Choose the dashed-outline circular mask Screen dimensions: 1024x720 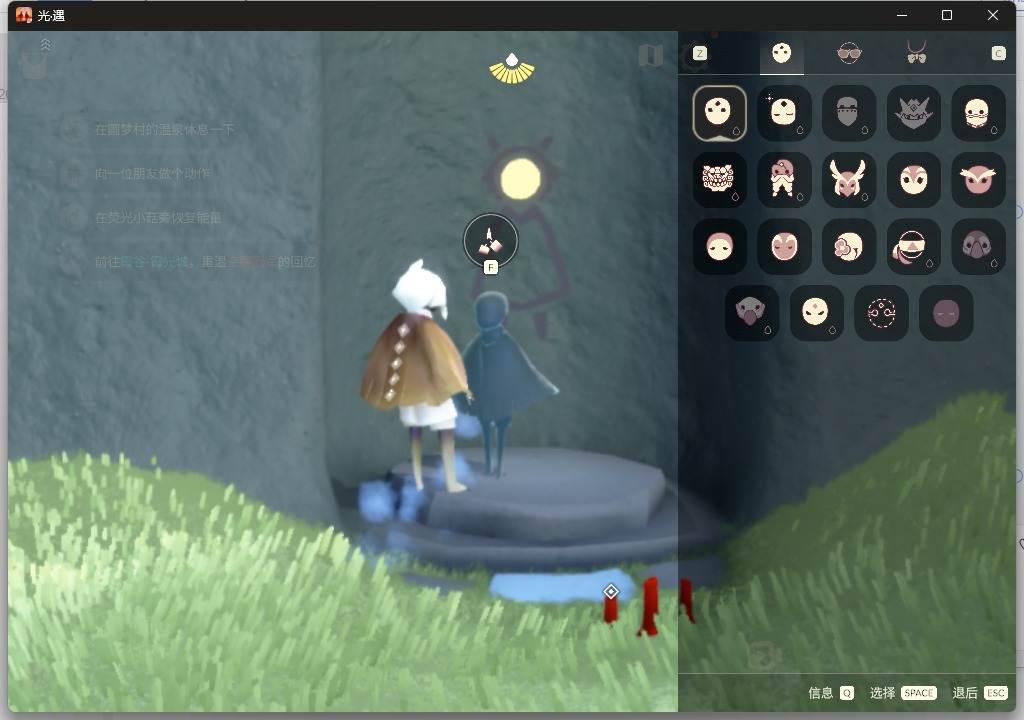click(881, 313)
